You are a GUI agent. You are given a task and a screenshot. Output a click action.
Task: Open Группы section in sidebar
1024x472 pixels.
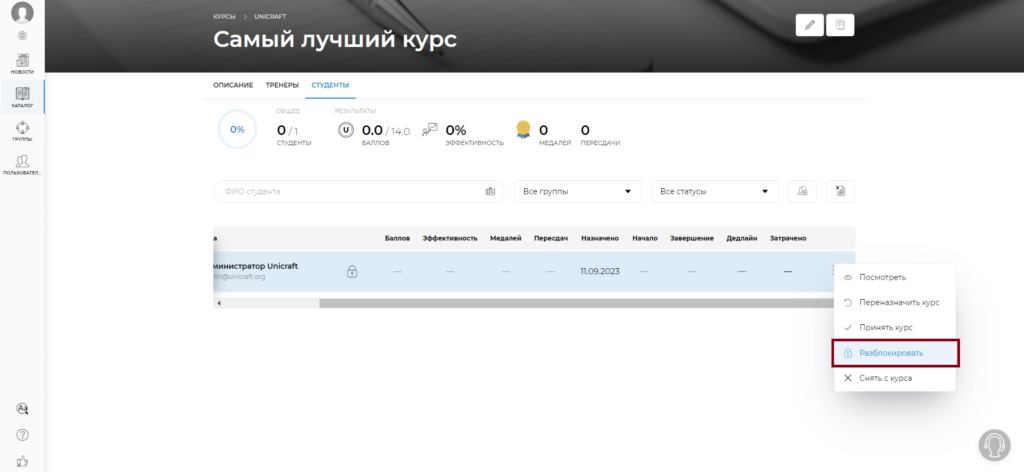point(22,131)
